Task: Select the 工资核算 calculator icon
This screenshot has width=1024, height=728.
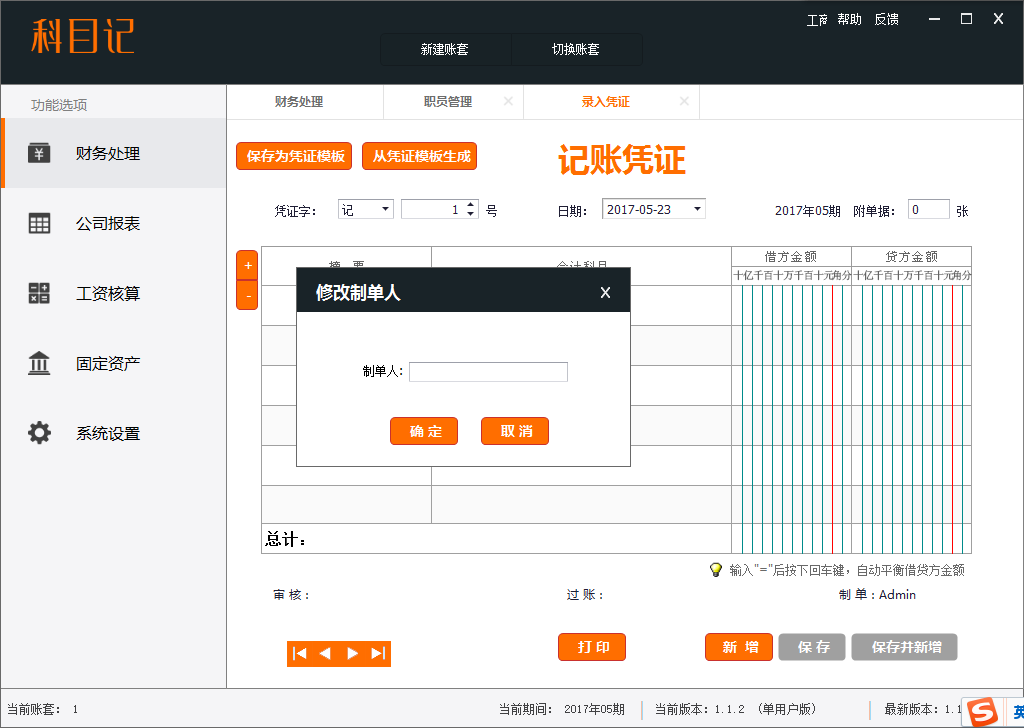Action: pyautogui.click(x=39, y=294)
